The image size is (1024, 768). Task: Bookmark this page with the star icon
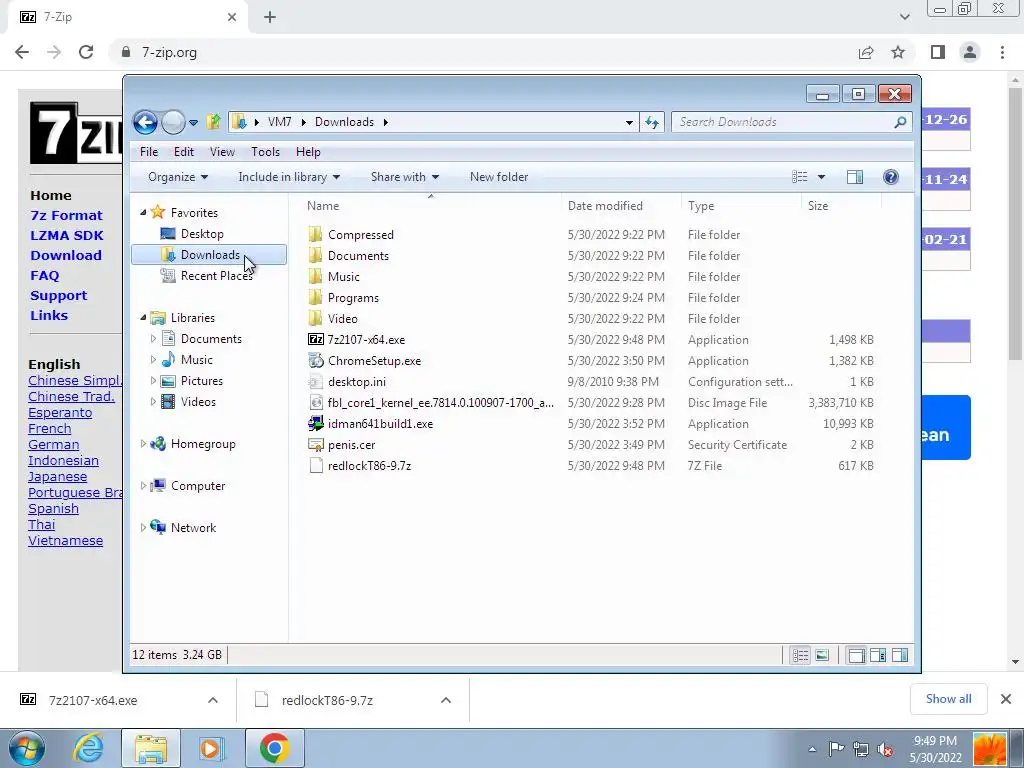898,52
